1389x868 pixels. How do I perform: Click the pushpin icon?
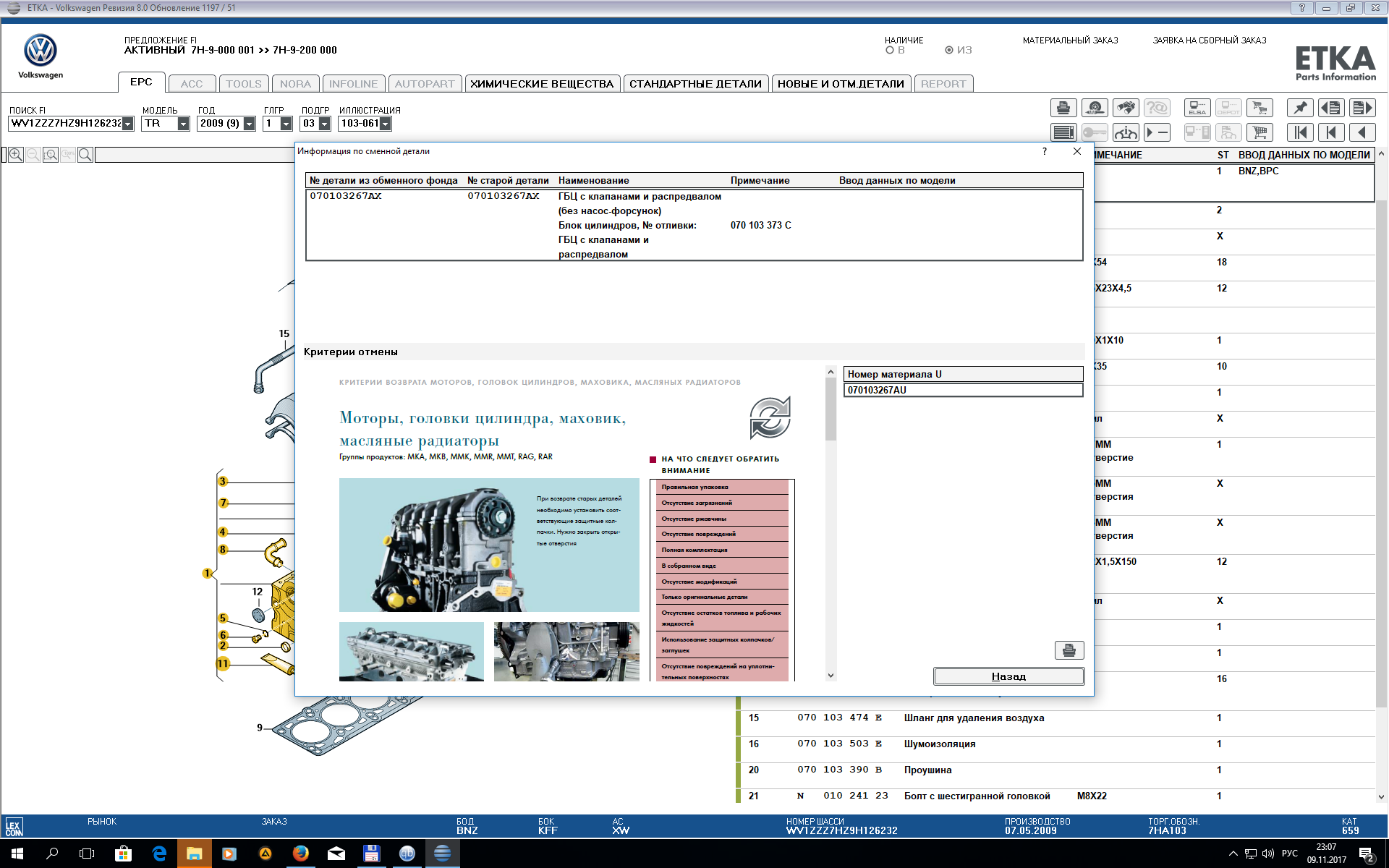pos(1300,108)
